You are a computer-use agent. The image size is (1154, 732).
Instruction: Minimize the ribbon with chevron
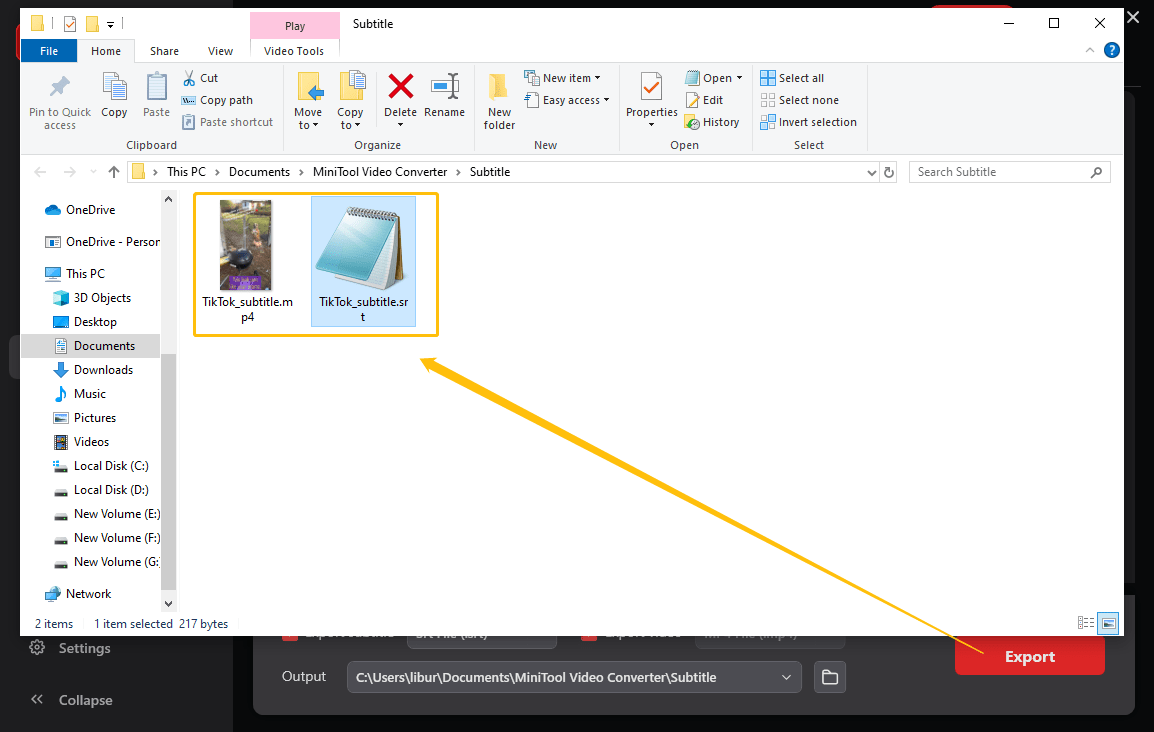click(1089, 50)
